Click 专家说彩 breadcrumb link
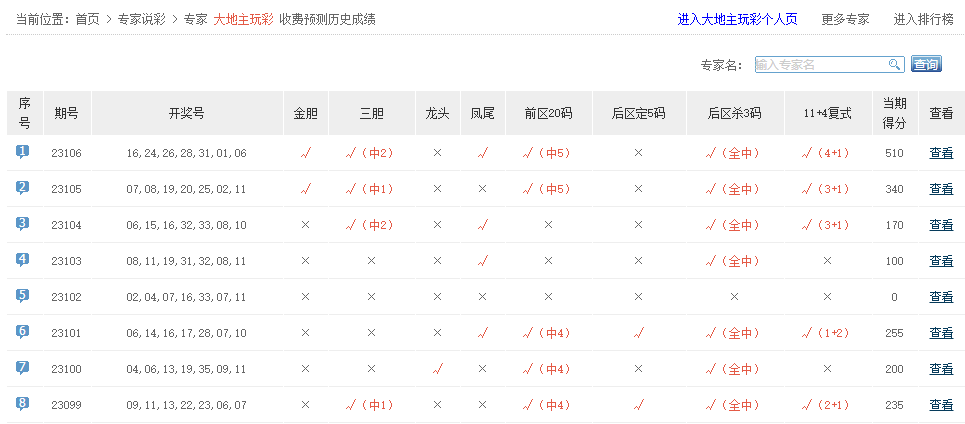This screenshot has height=424, width=965. point(141,19)
